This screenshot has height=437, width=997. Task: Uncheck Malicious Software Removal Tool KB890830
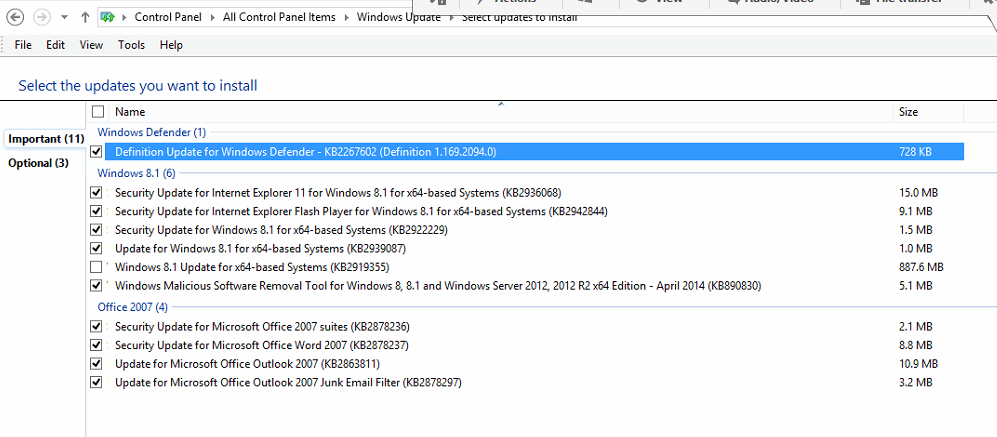[97, 286]
